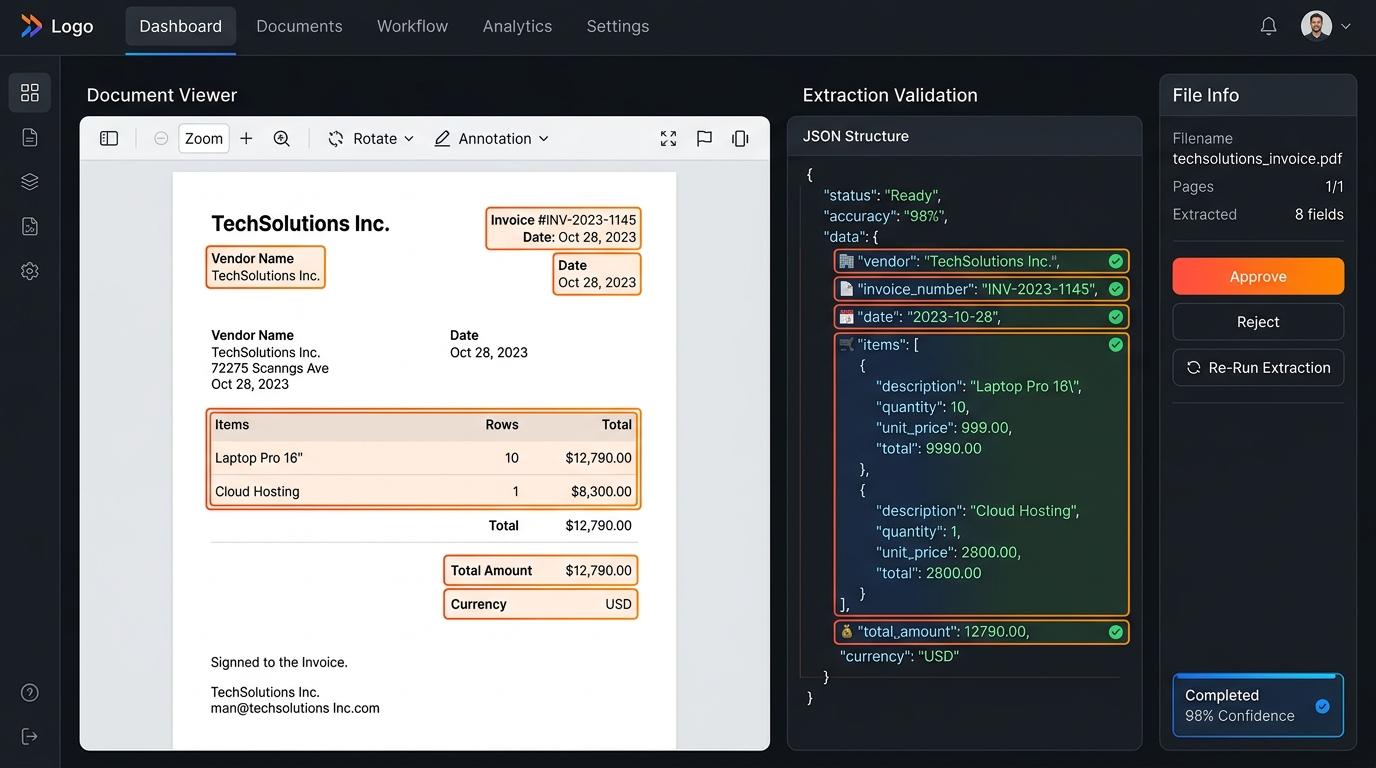1376x768 pixels.
Task: Click the "currency": "USD" JSON line
Action: tap(899, 656)
